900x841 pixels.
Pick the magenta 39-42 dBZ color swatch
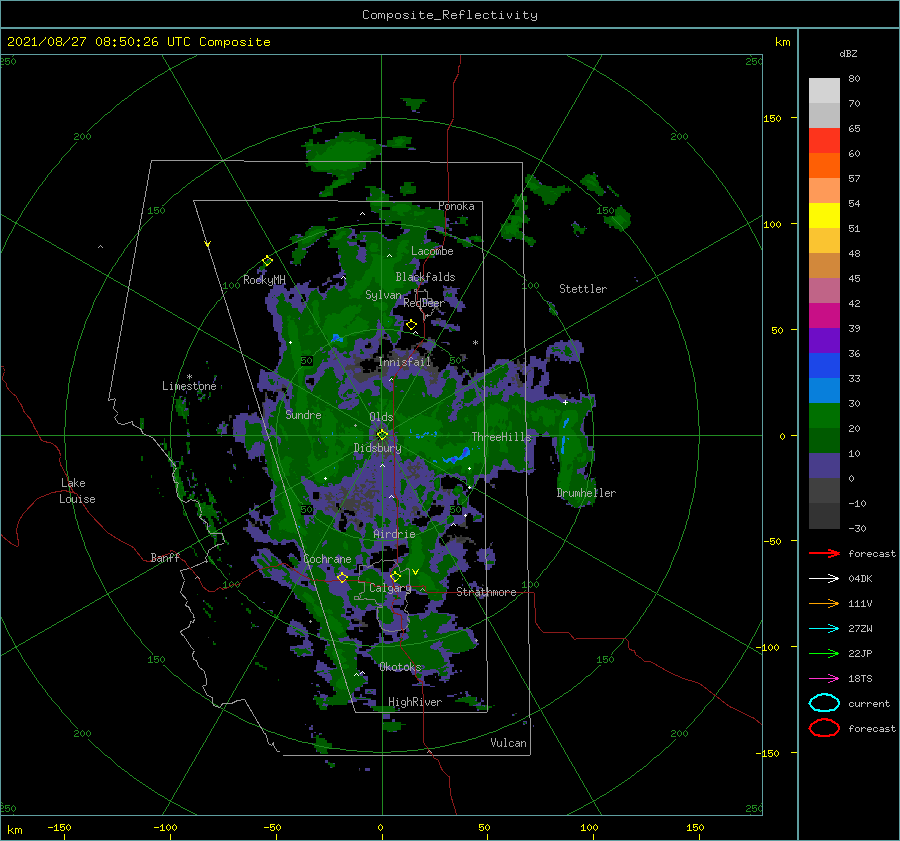[x=824, y=316]
